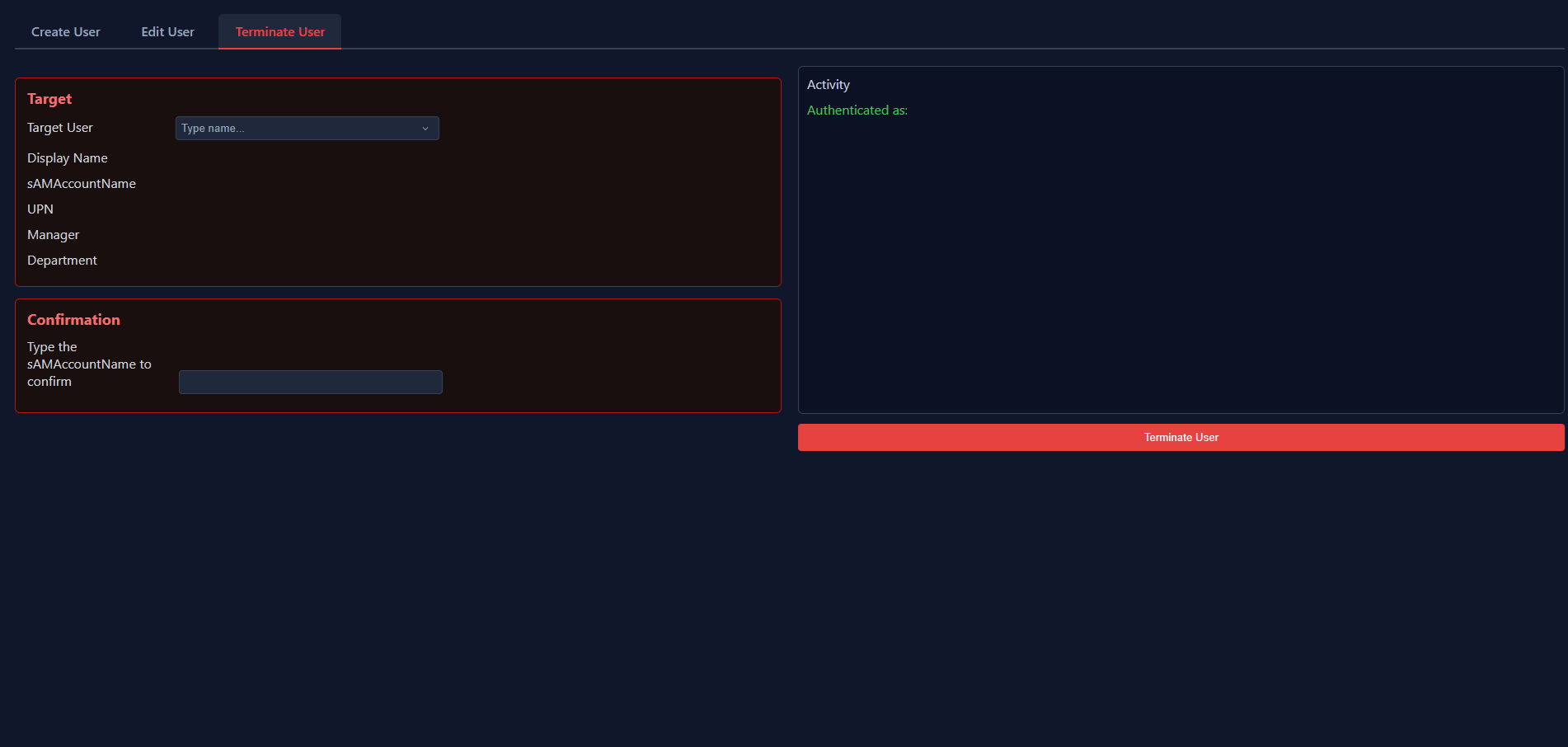This screenshot has width=1568, height=747.
Task: Click 'Type the sAMAccountName to confirm' label
Action: [x=89, y=364]
